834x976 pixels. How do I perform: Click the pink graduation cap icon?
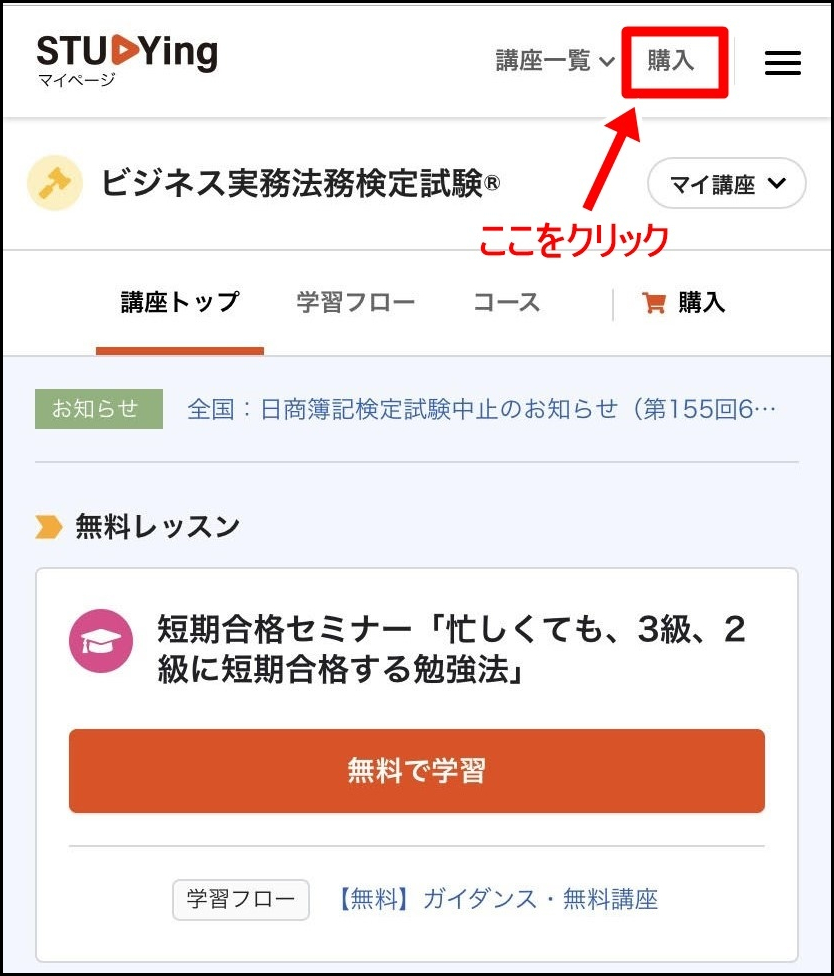pos(101,640)
